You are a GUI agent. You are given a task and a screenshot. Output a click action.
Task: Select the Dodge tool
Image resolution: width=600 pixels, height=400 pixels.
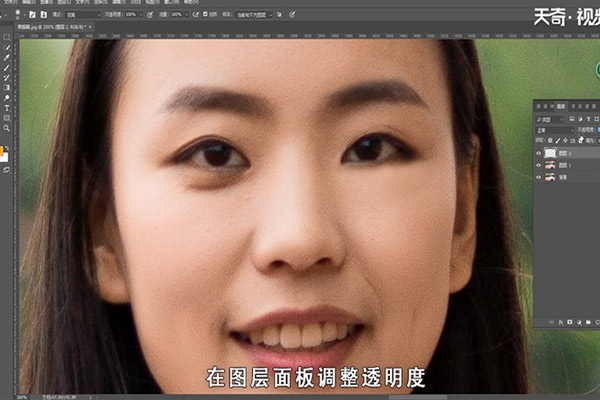click(7, 98)
